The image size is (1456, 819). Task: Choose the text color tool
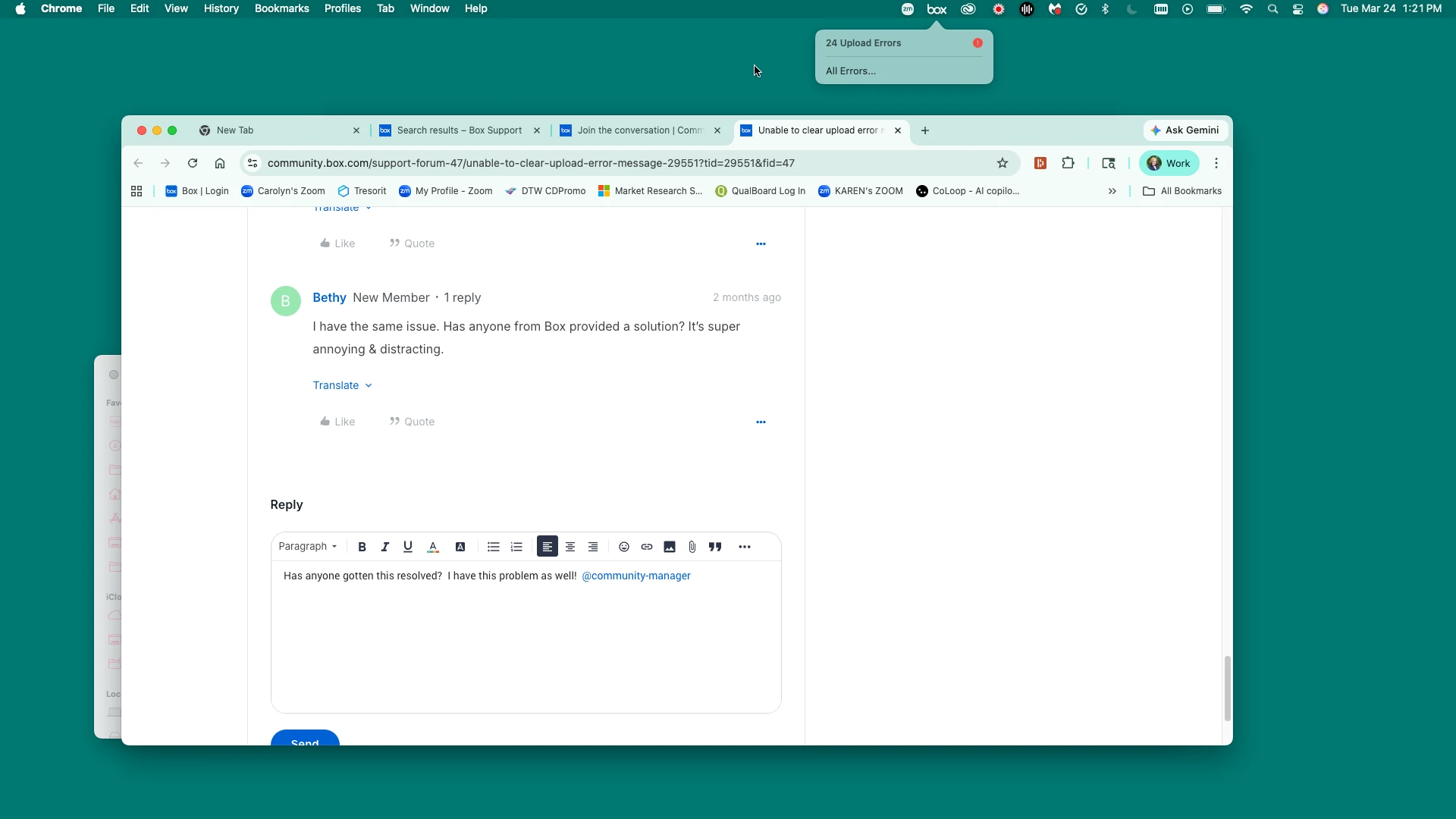(x=433, y=547)
